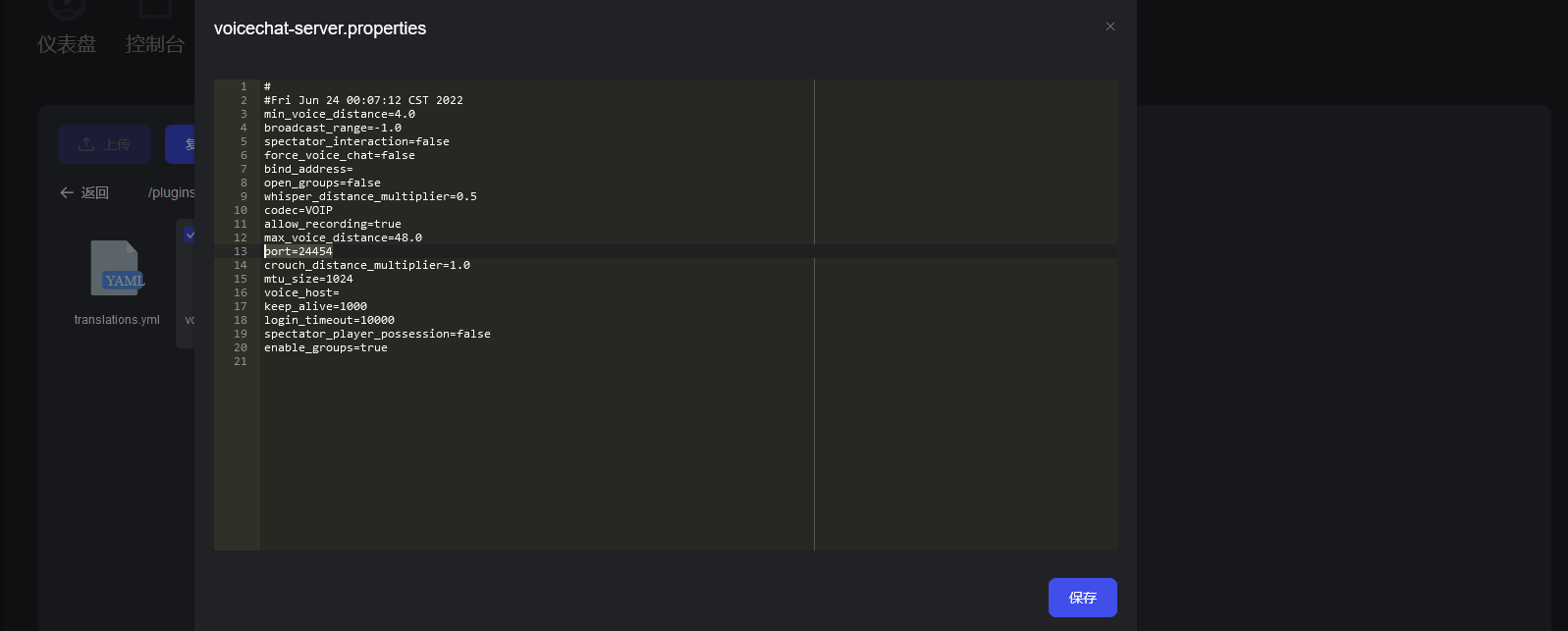Click line number 13 in gutter

click(241, 251)
